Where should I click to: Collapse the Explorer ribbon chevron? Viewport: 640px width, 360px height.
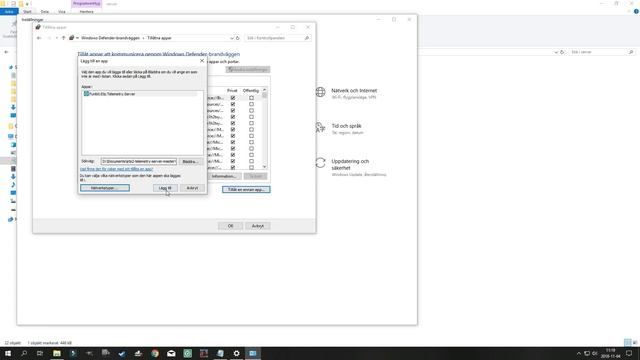click(629, 11)
